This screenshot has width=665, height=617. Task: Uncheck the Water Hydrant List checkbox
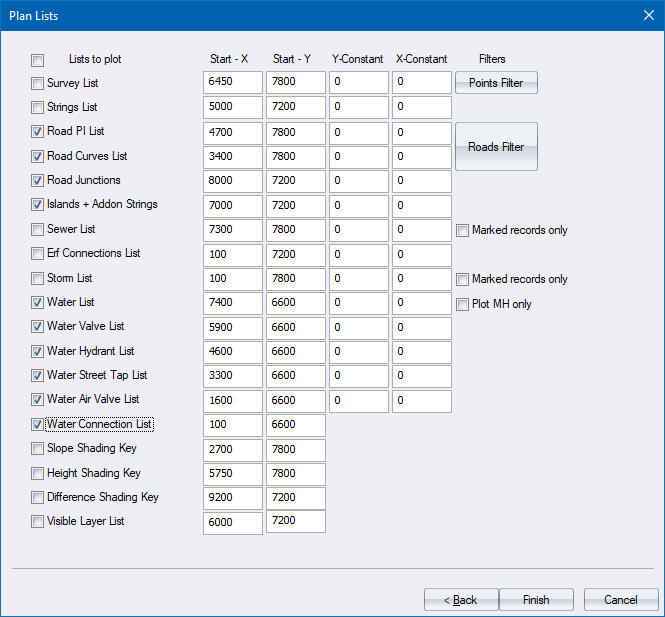[x=38, y=351]
